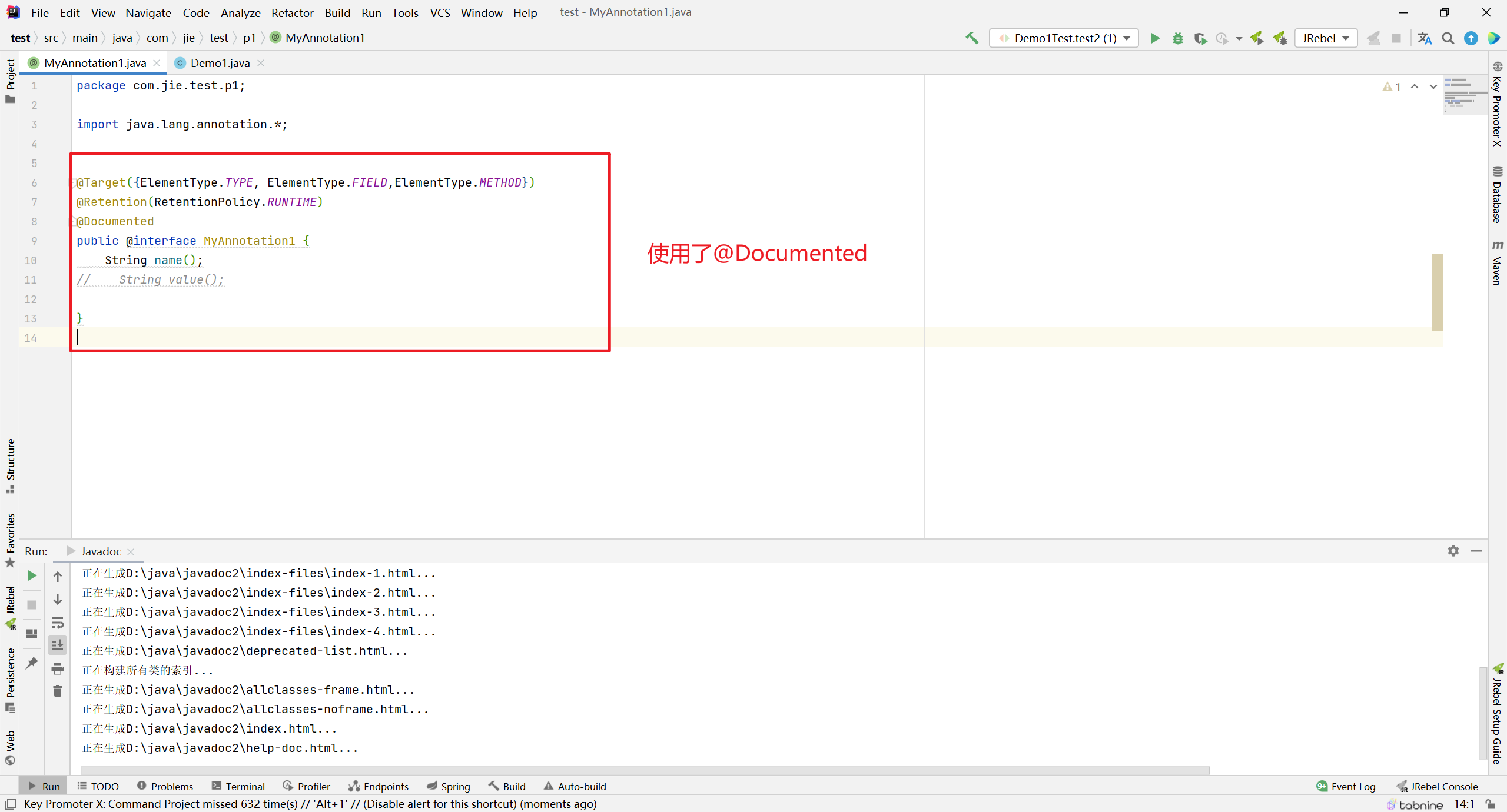
Task: Open the JRebel dropdown
Action: pos(1326,38)
